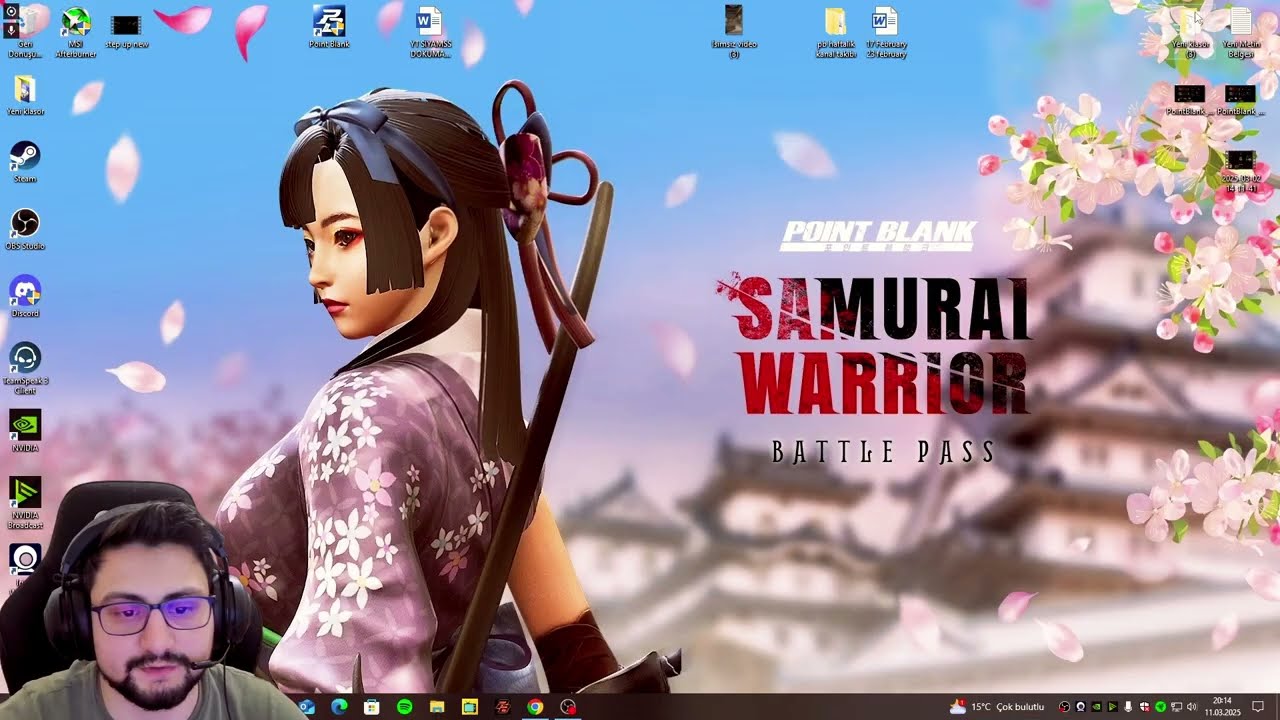The image size is (1280, 720).
Task: Open the 'pb haftalık kanal takibi' folder
Action: (835, 32)
